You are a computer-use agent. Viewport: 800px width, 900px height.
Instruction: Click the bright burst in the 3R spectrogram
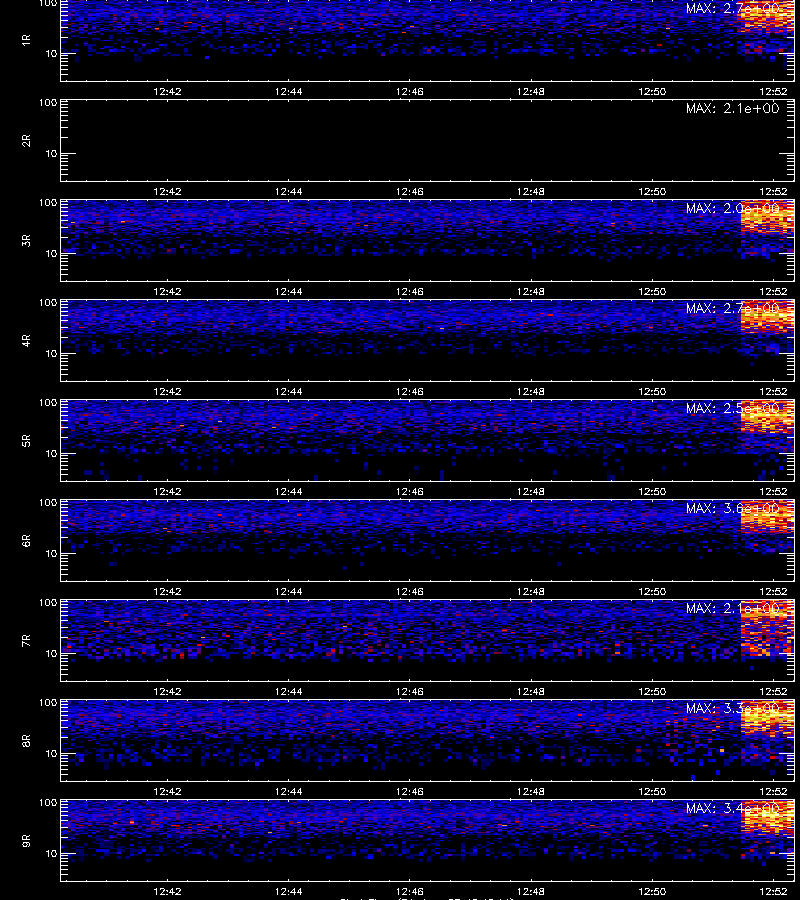click(767, 217)
